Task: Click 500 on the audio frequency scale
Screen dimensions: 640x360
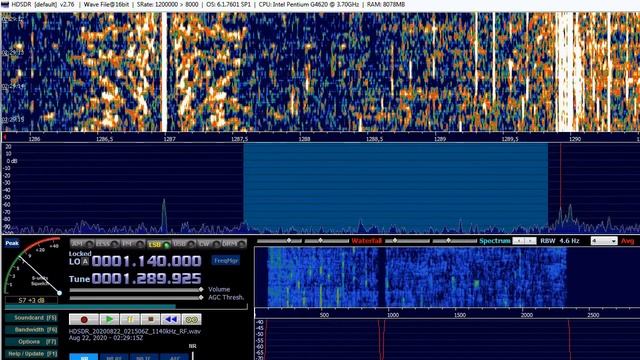Action: [324, 315]
